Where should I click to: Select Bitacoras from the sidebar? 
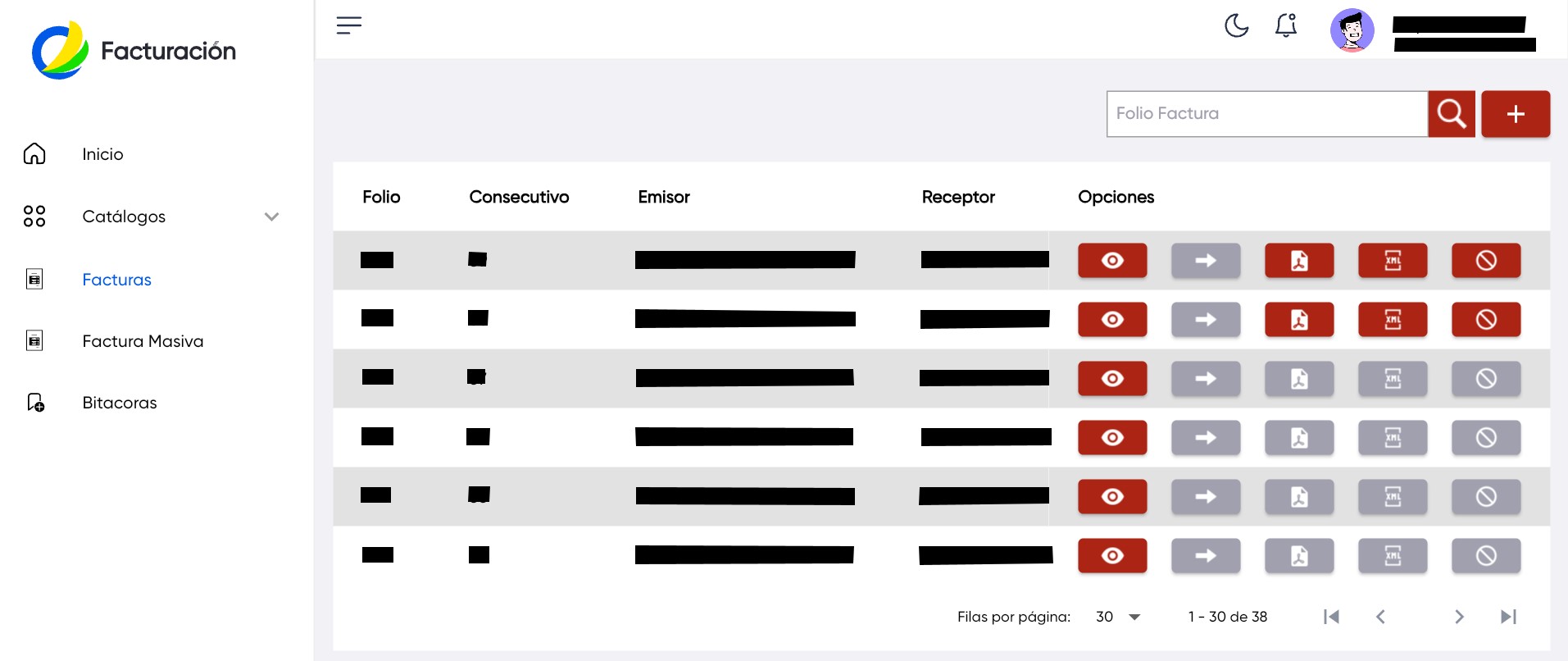click(x=120, y=403)
